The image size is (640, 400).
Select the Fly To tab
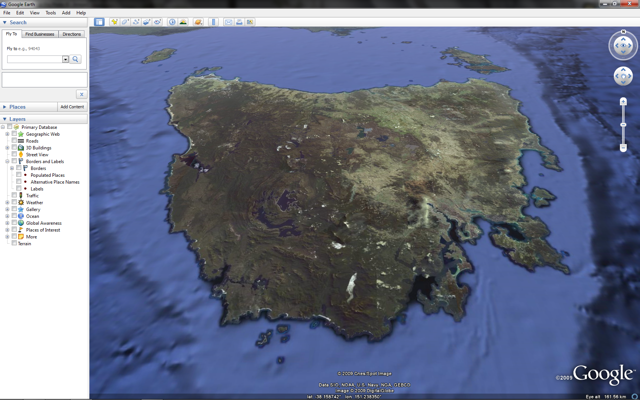(x=11, y=34)
